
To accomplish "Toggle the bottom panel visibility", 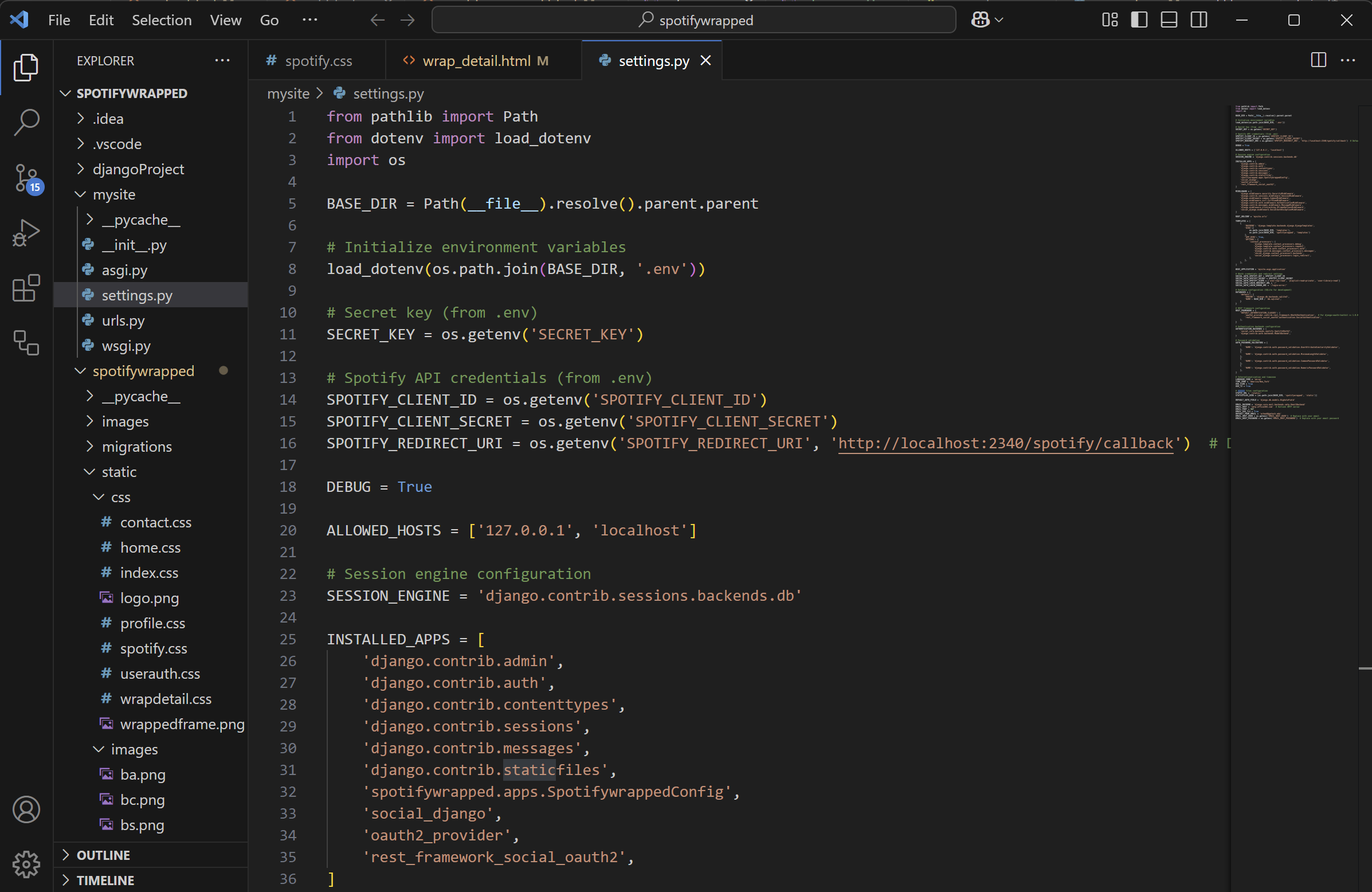I will click(x=1169, y=20).
